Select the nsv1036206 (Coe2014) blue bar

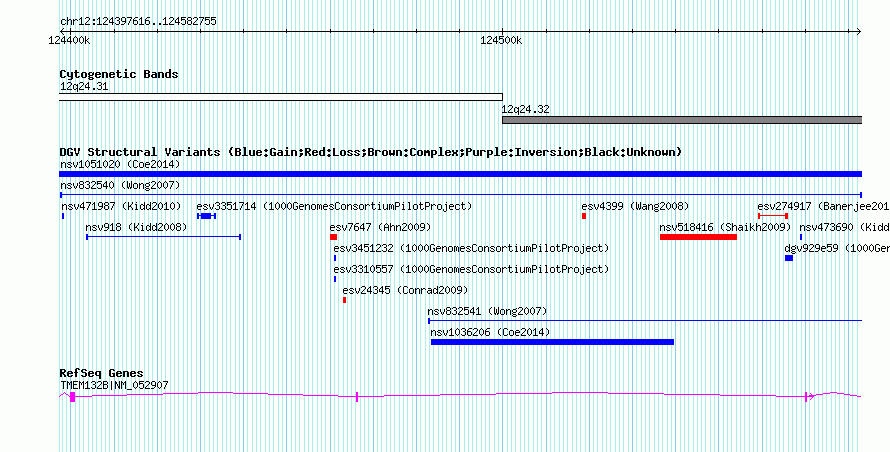(552, 342)
